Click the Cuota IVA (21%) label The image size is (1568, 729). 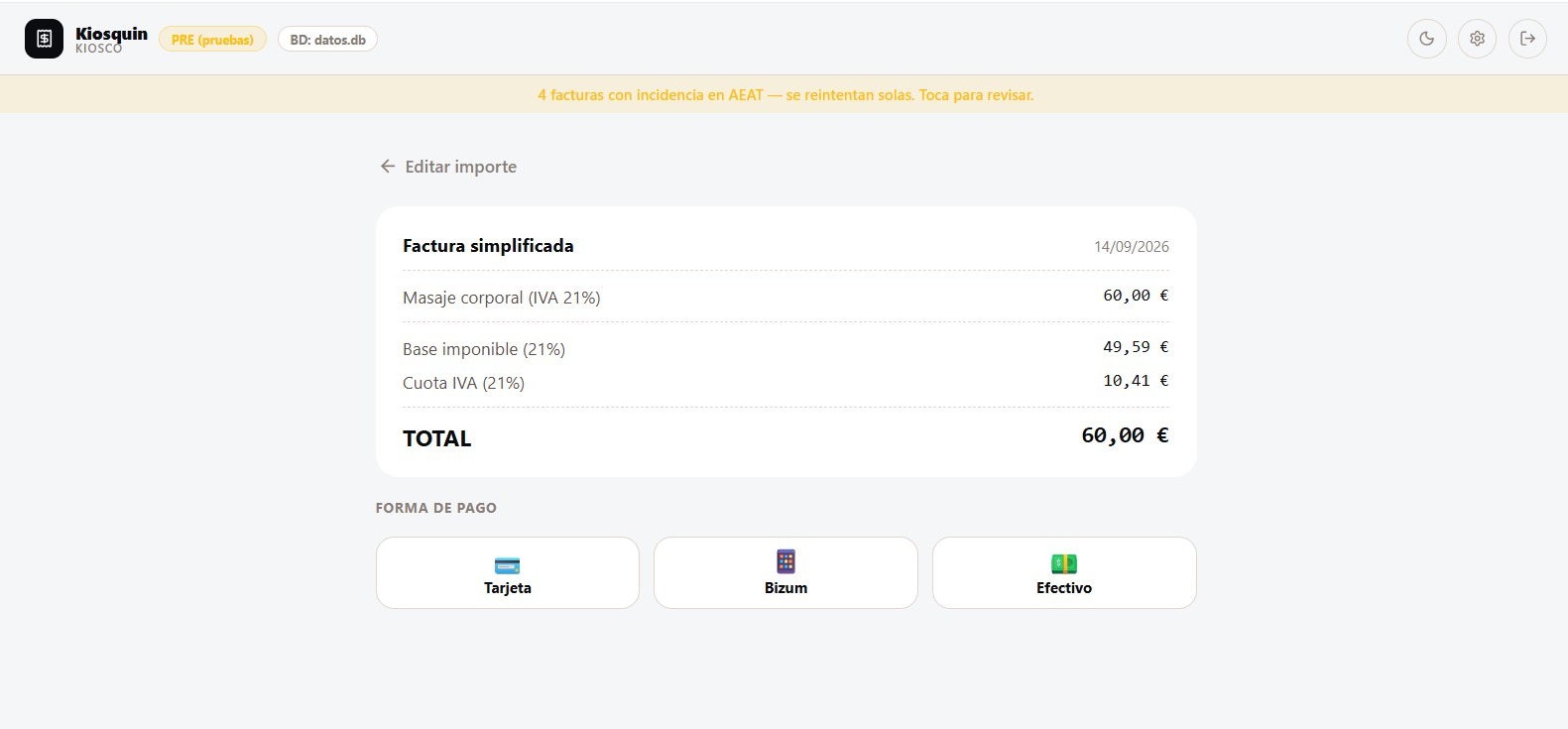[x=463, y=383]
